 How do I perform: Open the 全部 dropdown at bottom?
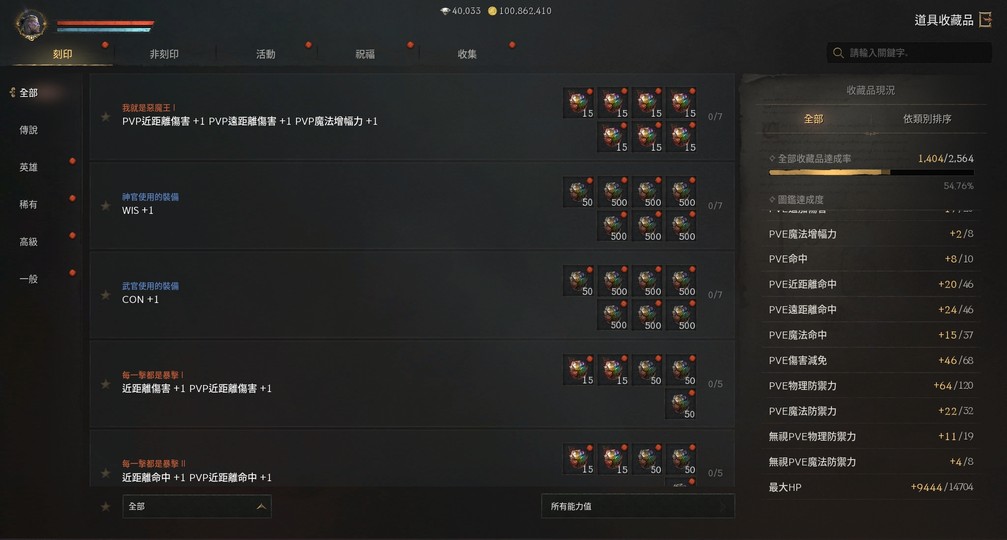(x=197, y=507)
